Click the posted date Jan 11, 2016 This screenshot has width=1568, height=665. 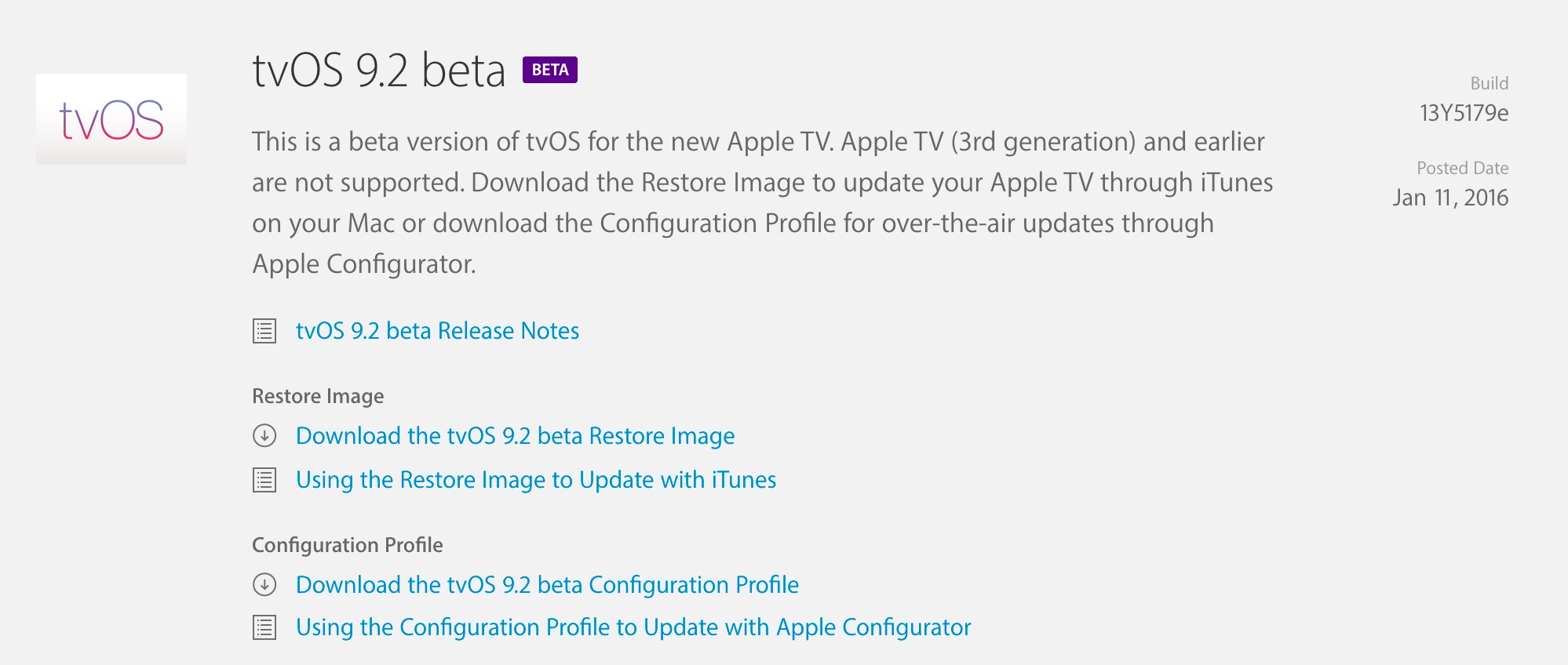point(1450,198)
